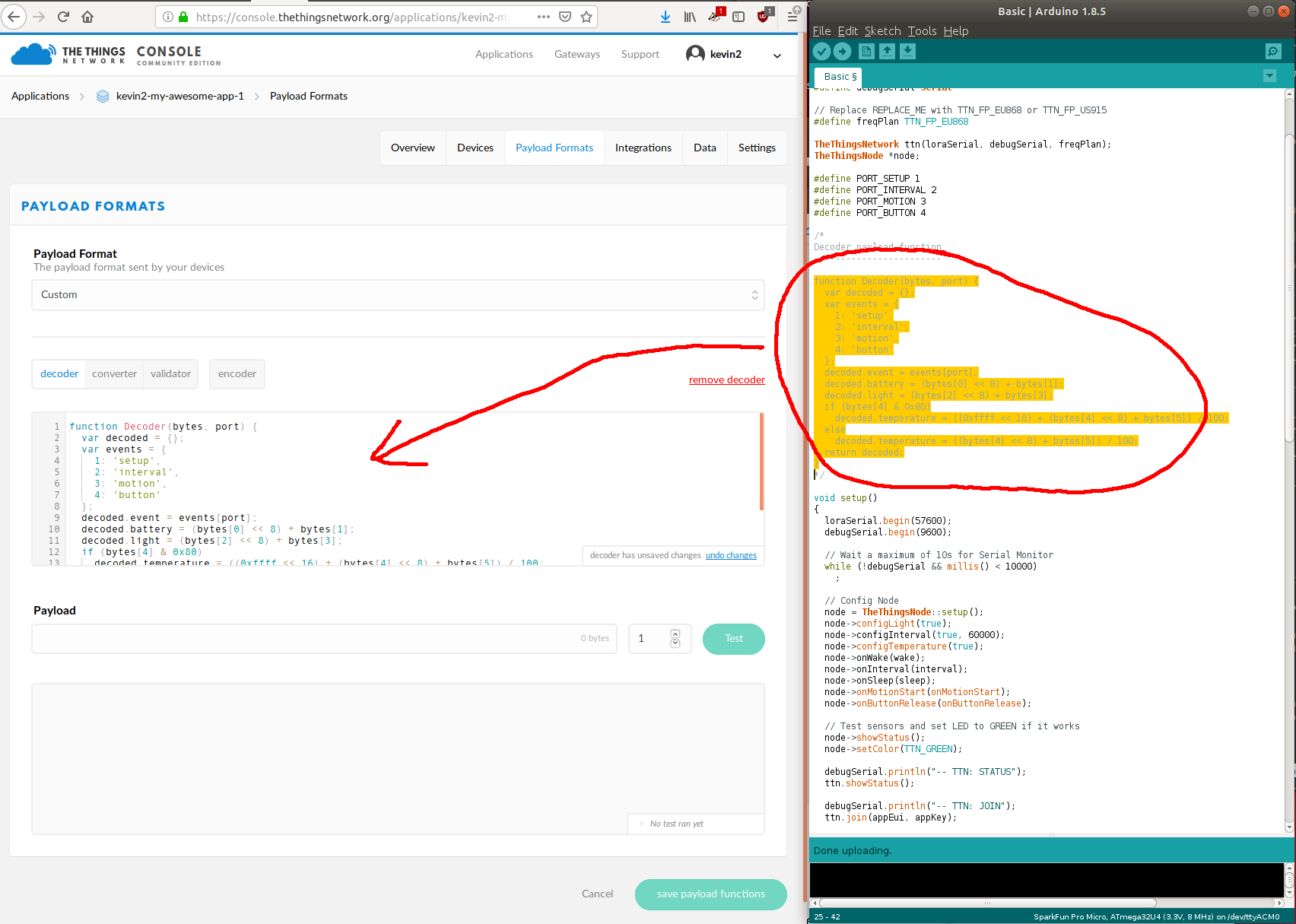Click the kevin2-my-awesome-app-1 breadcrumb
Screen dimensions: 1296x924
point(180,97)
